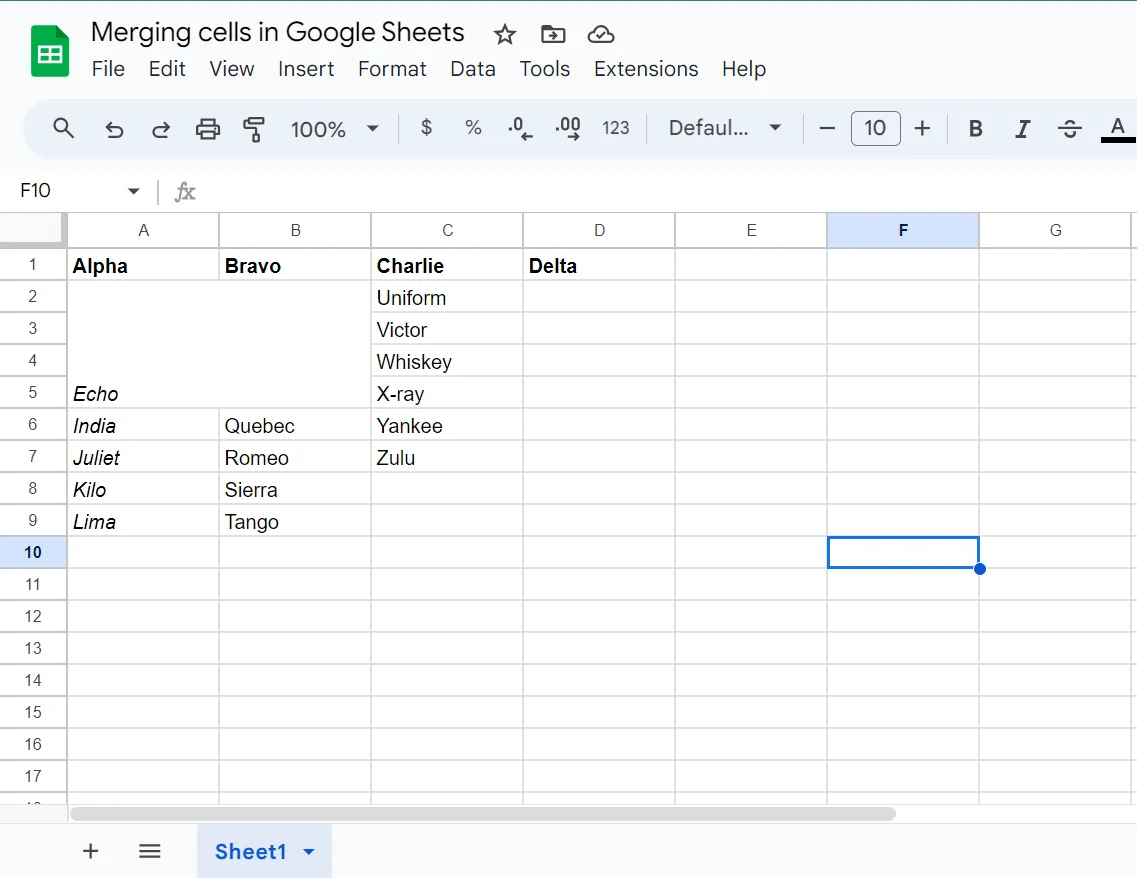Toggle bold formatting
This screenshot has height=878, width=1137.
tap(976, 129)
